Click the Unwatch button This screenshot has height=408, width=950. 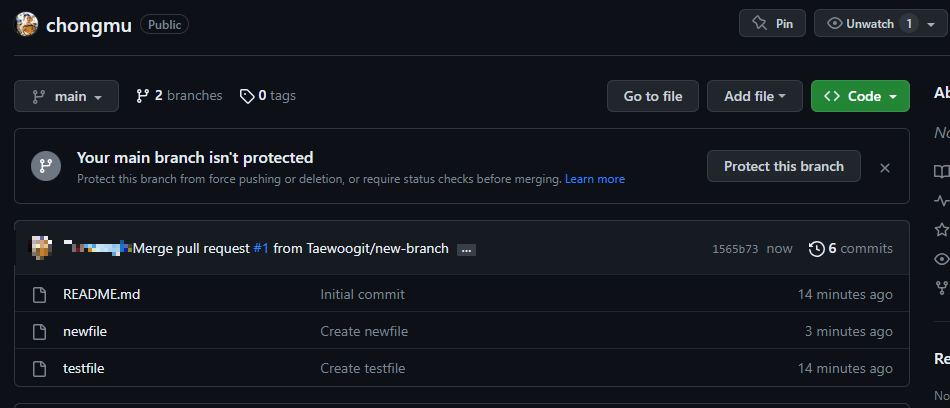pyautogui.click(x=869, y=24)
